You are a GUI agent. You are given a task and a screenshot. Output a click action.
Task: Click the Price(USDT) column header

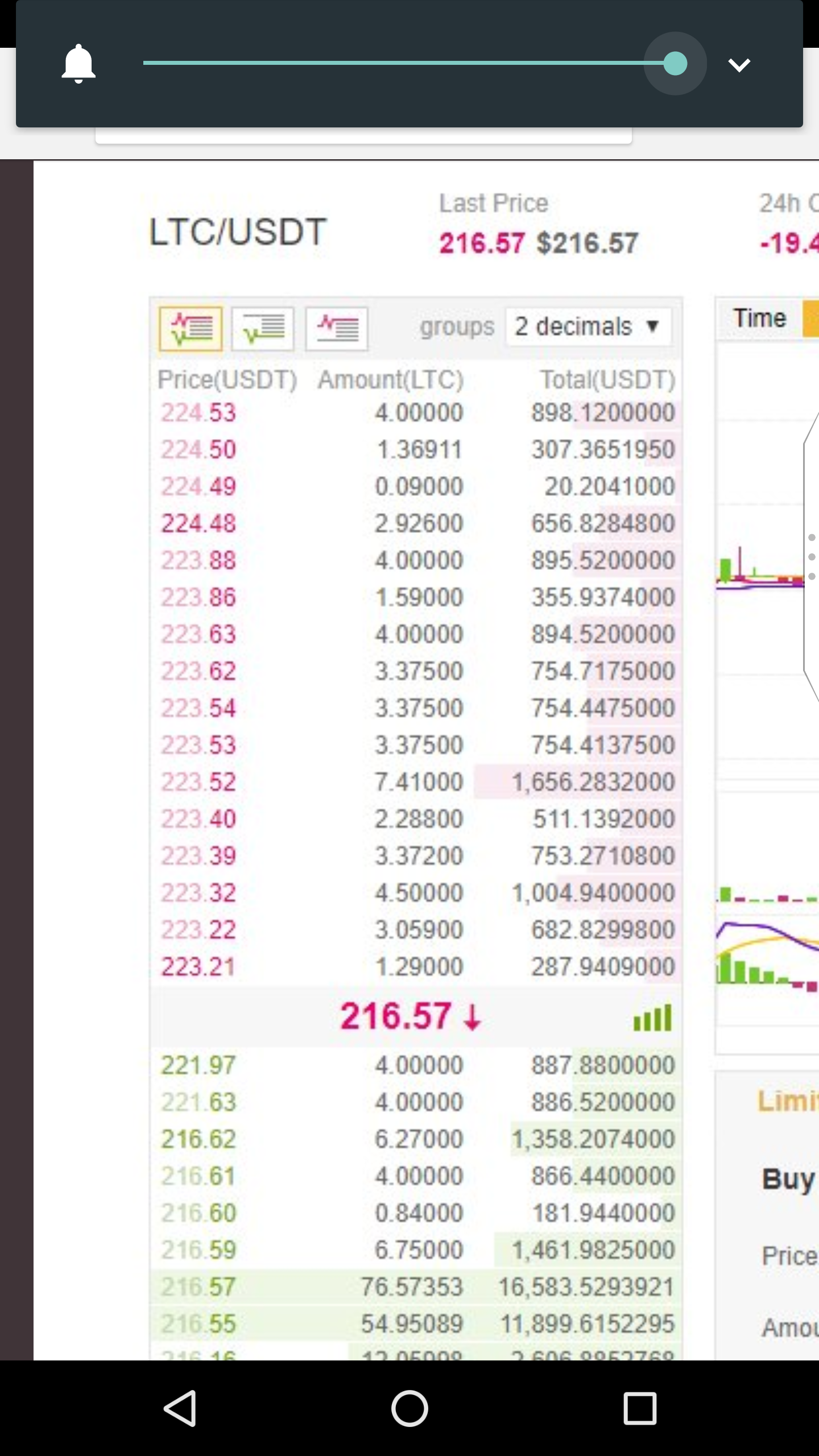tap(227, 380)
